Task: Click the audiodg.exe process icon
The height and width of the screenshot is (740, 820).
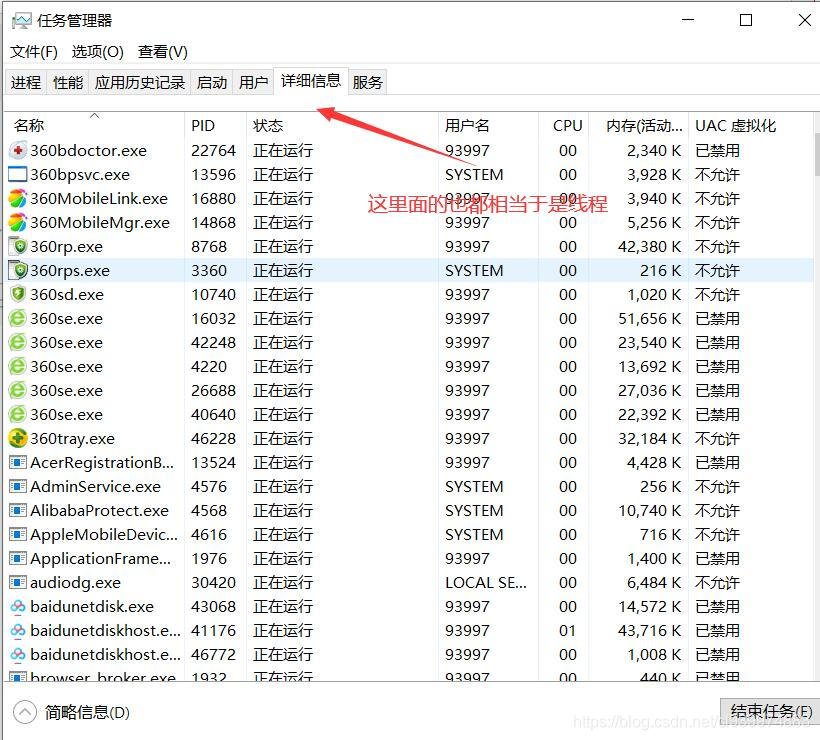Action: 18,583
